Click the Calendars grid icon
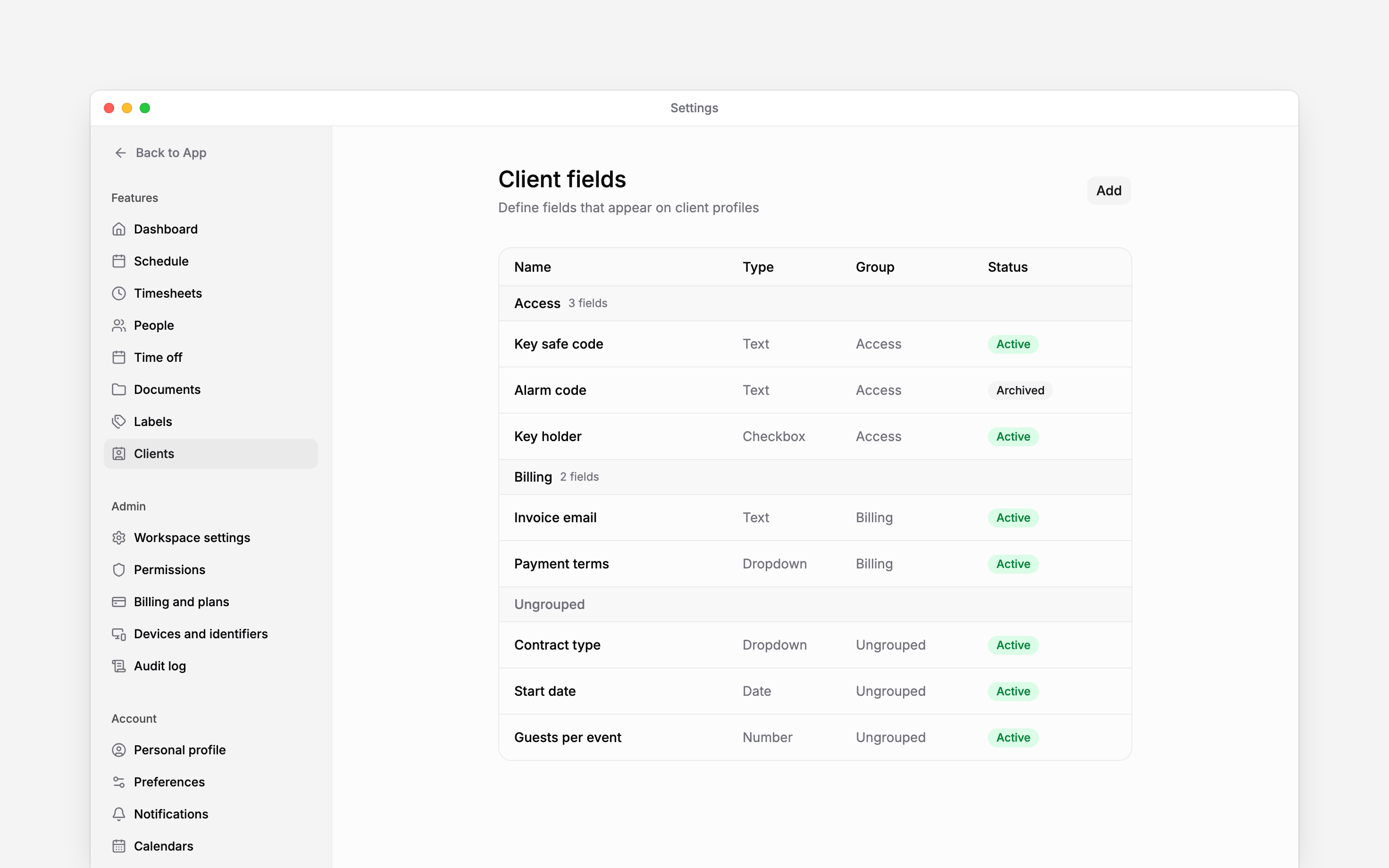This screenshot has width=1389, height=868. 119,847
